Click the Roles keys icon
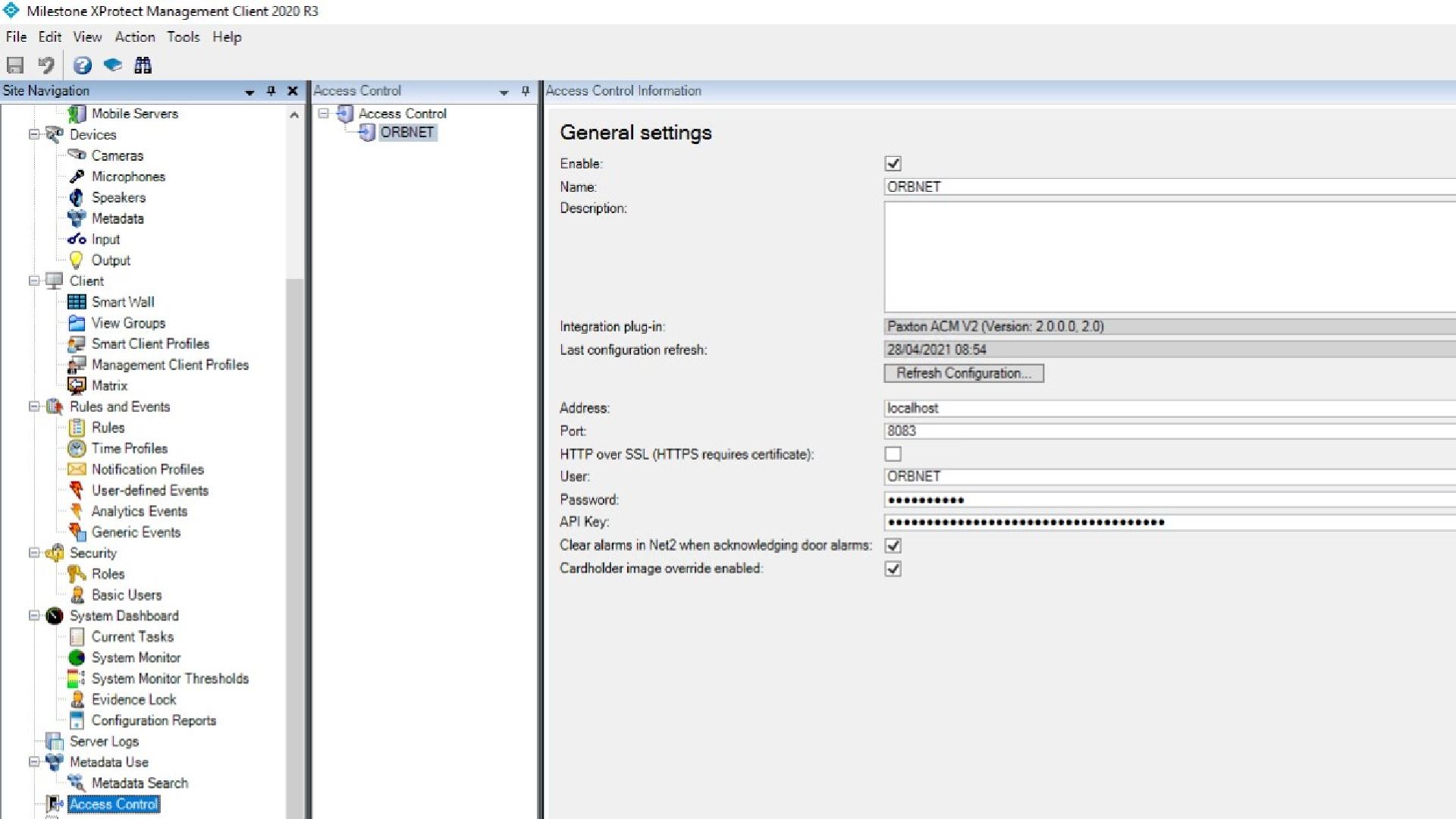 (77, 574)
